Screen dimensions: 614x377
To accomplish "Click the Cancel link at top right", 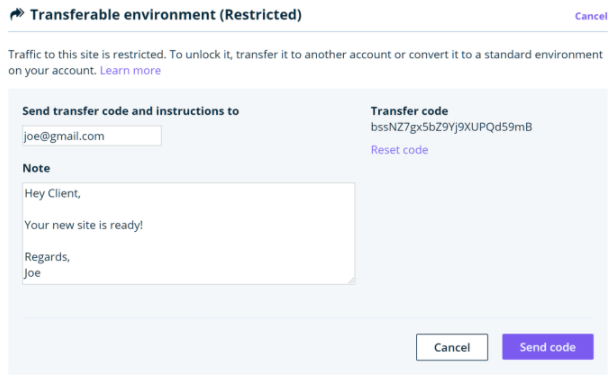I will 591,16.
